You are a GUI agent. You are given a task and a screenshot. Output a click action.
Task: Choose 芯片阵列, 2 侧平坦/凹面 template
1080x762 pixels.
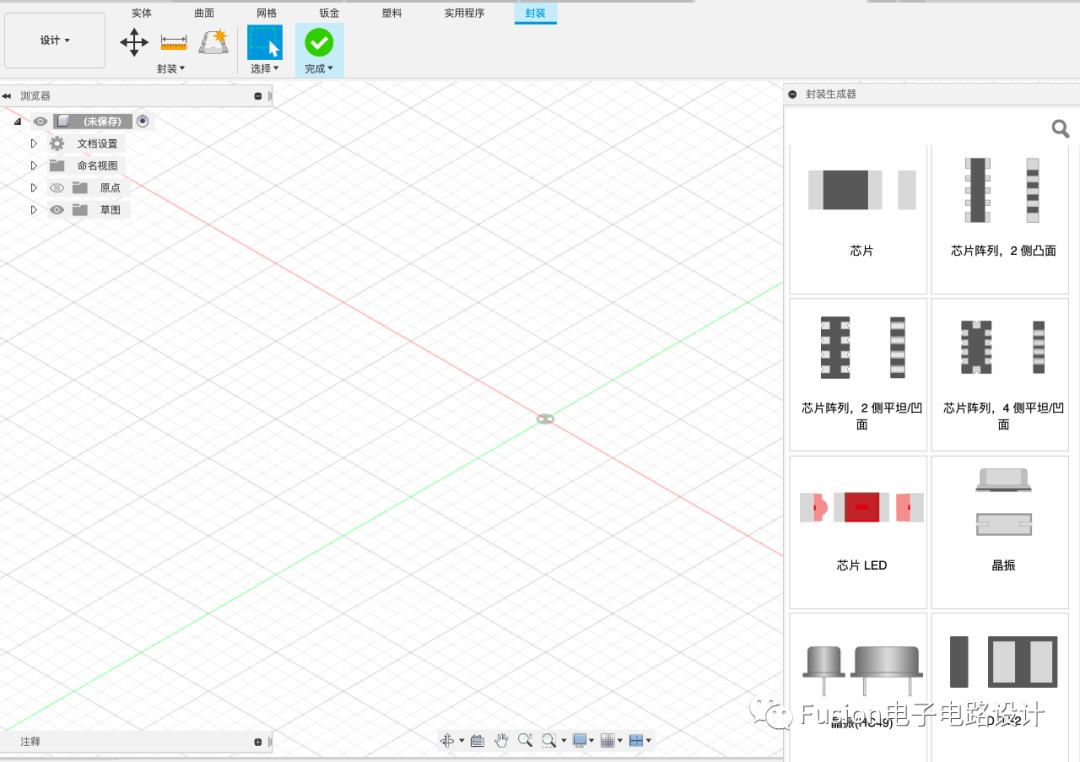click(858, 375)
